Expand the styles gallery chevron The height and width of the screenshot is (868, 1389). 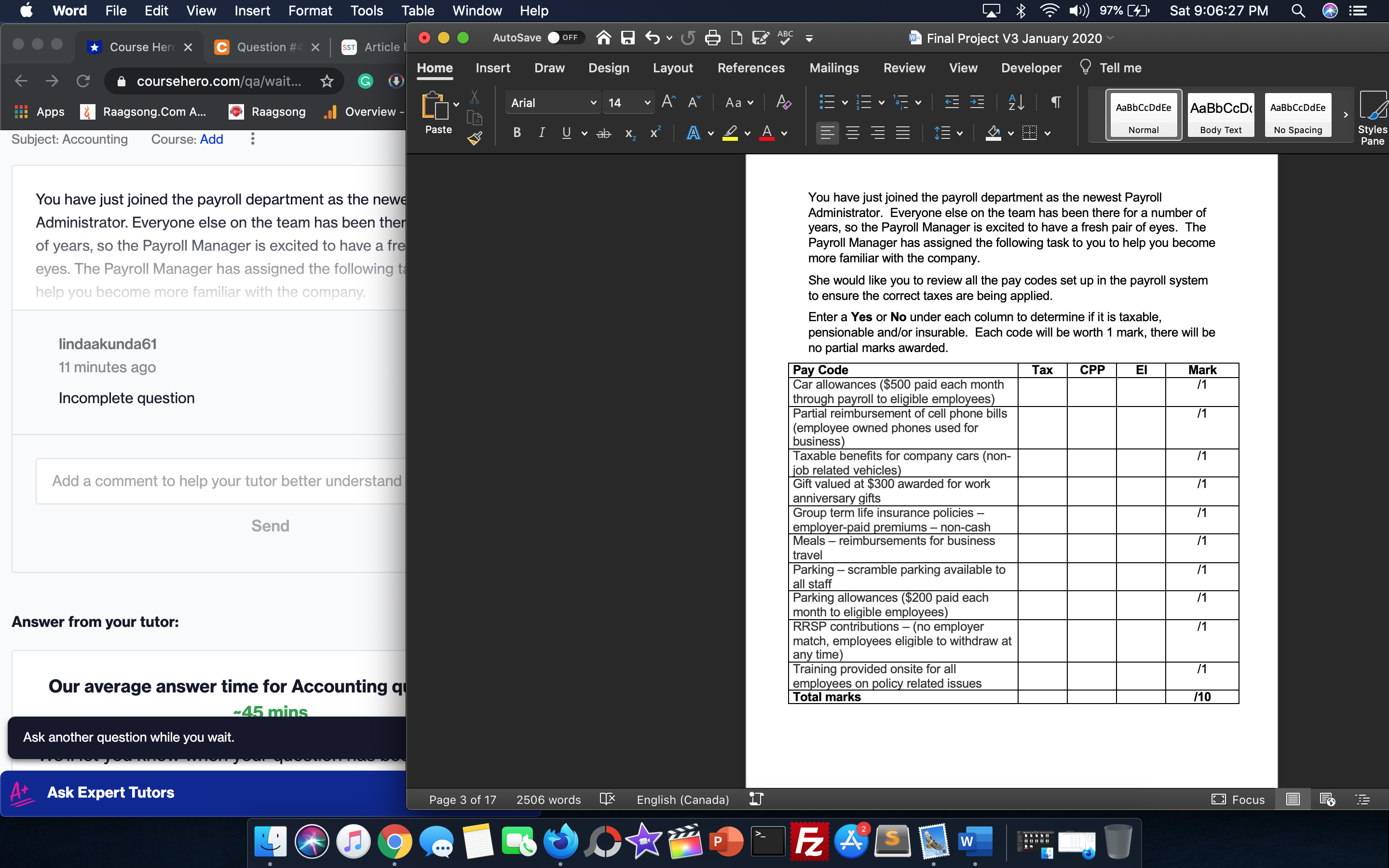click(1346, 115)
